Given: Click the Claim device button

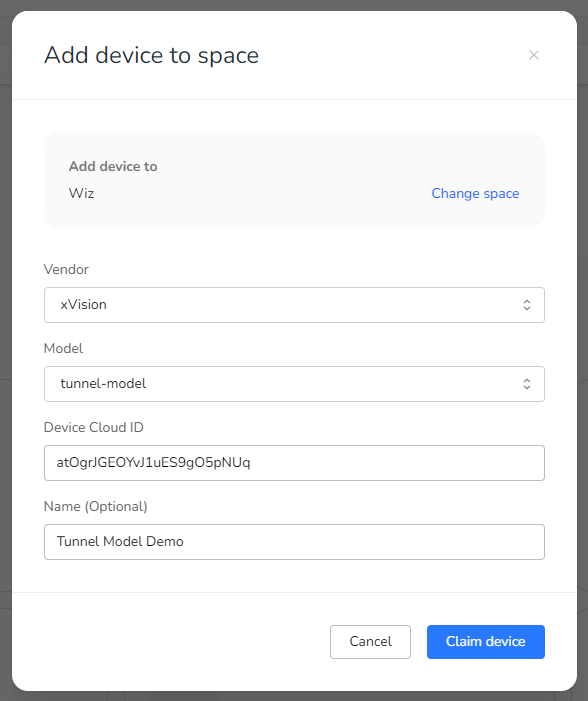Looking at the screenshot, I should click(x=486, y=642).
